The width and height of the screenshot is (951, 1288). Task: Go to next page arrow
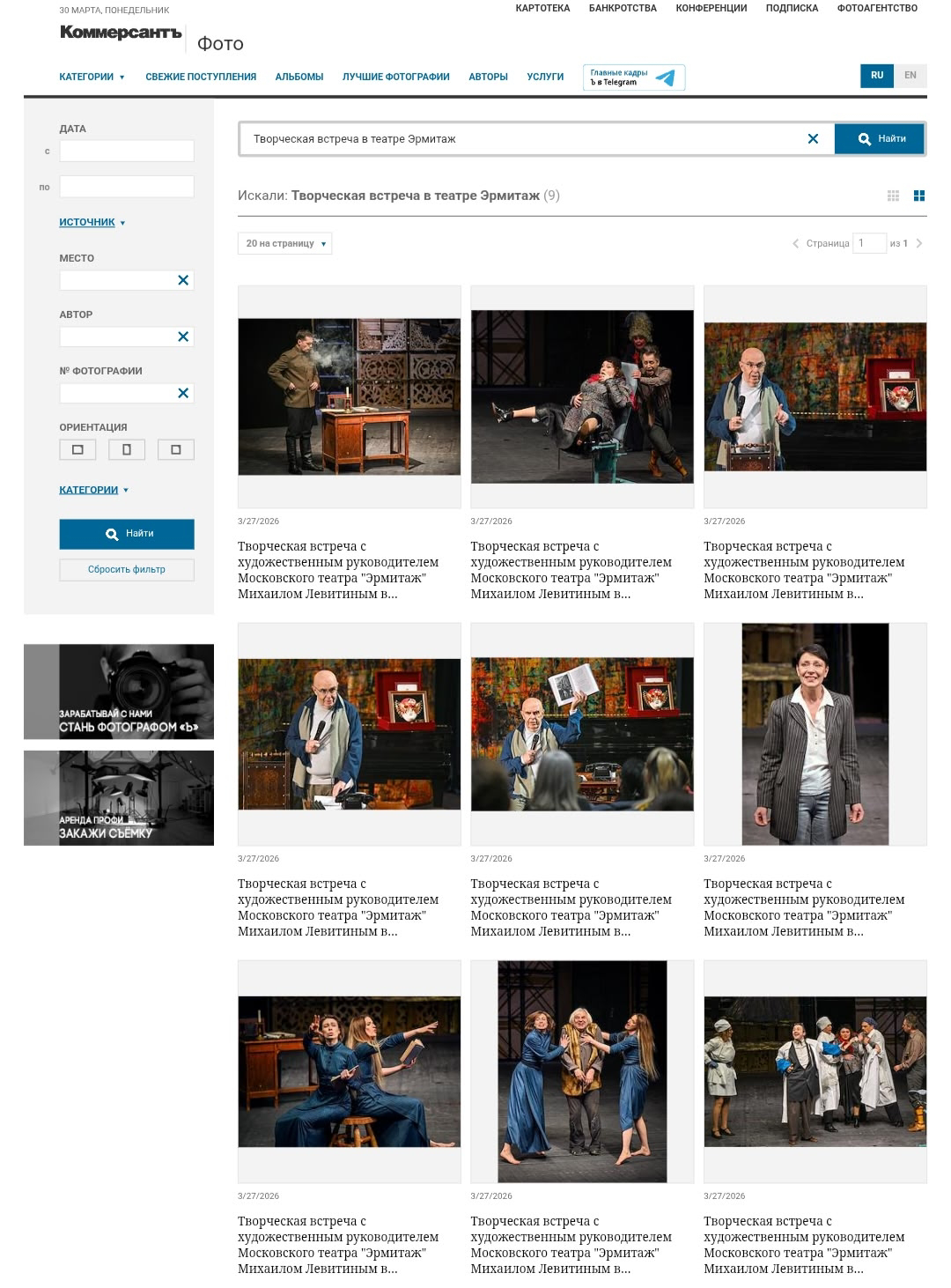pyautogui.click(x=919, y=243)
